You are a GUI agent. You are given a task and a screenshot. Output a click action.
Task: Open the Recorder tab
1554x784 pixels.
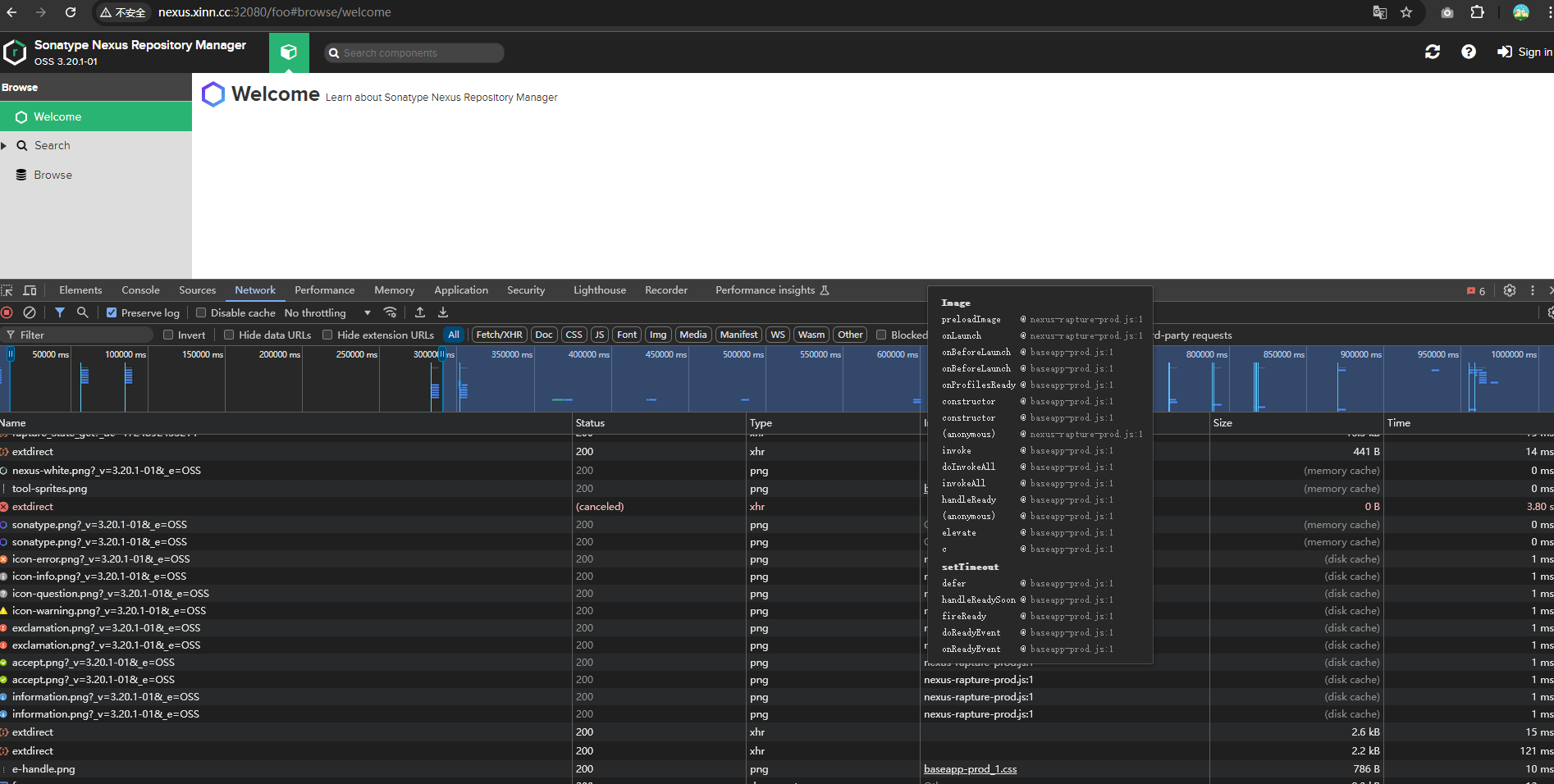click(x=666, y=290)
